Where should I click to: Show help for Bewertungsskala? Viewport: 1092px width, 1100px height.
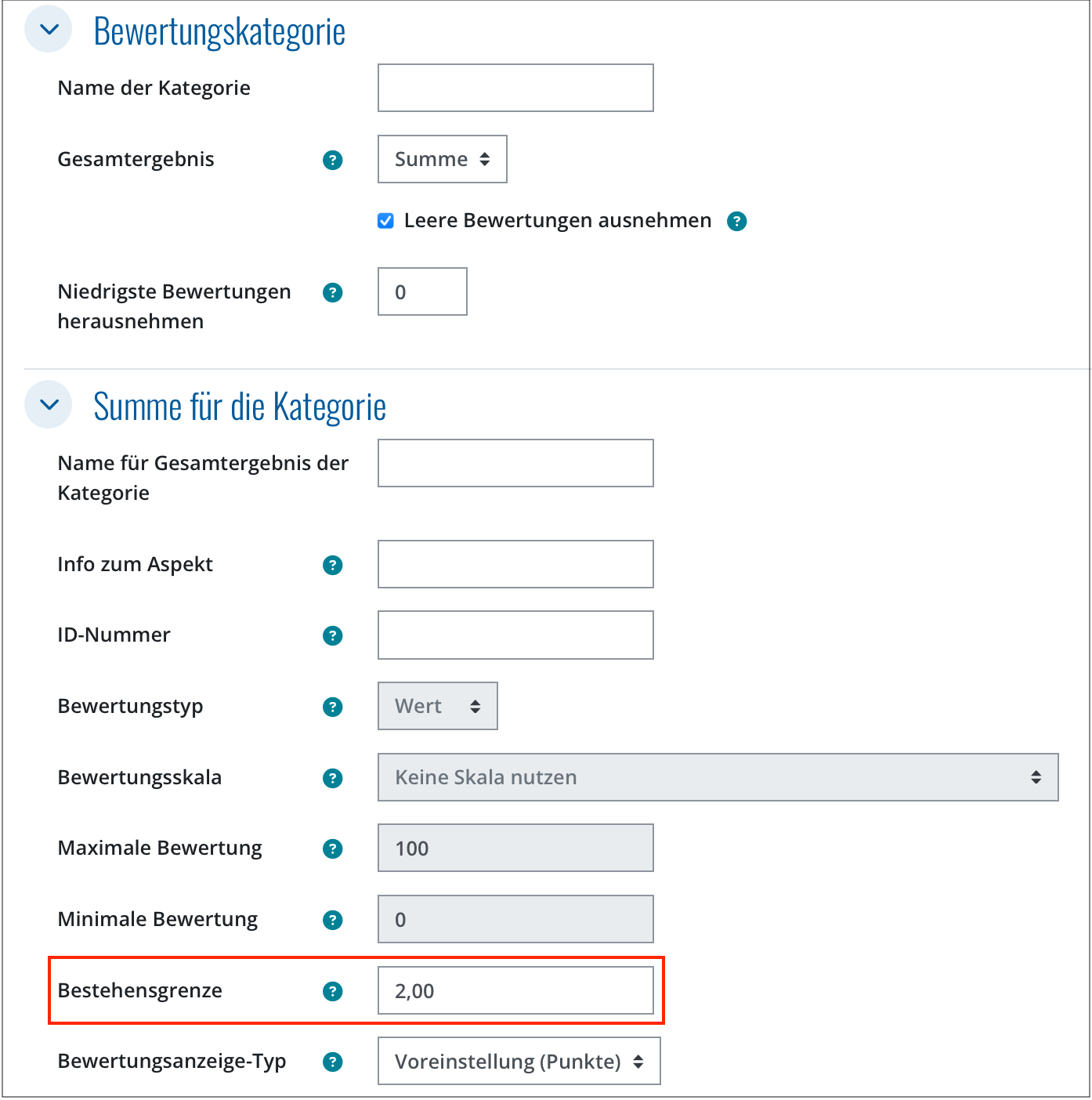(x=333, y=778)
